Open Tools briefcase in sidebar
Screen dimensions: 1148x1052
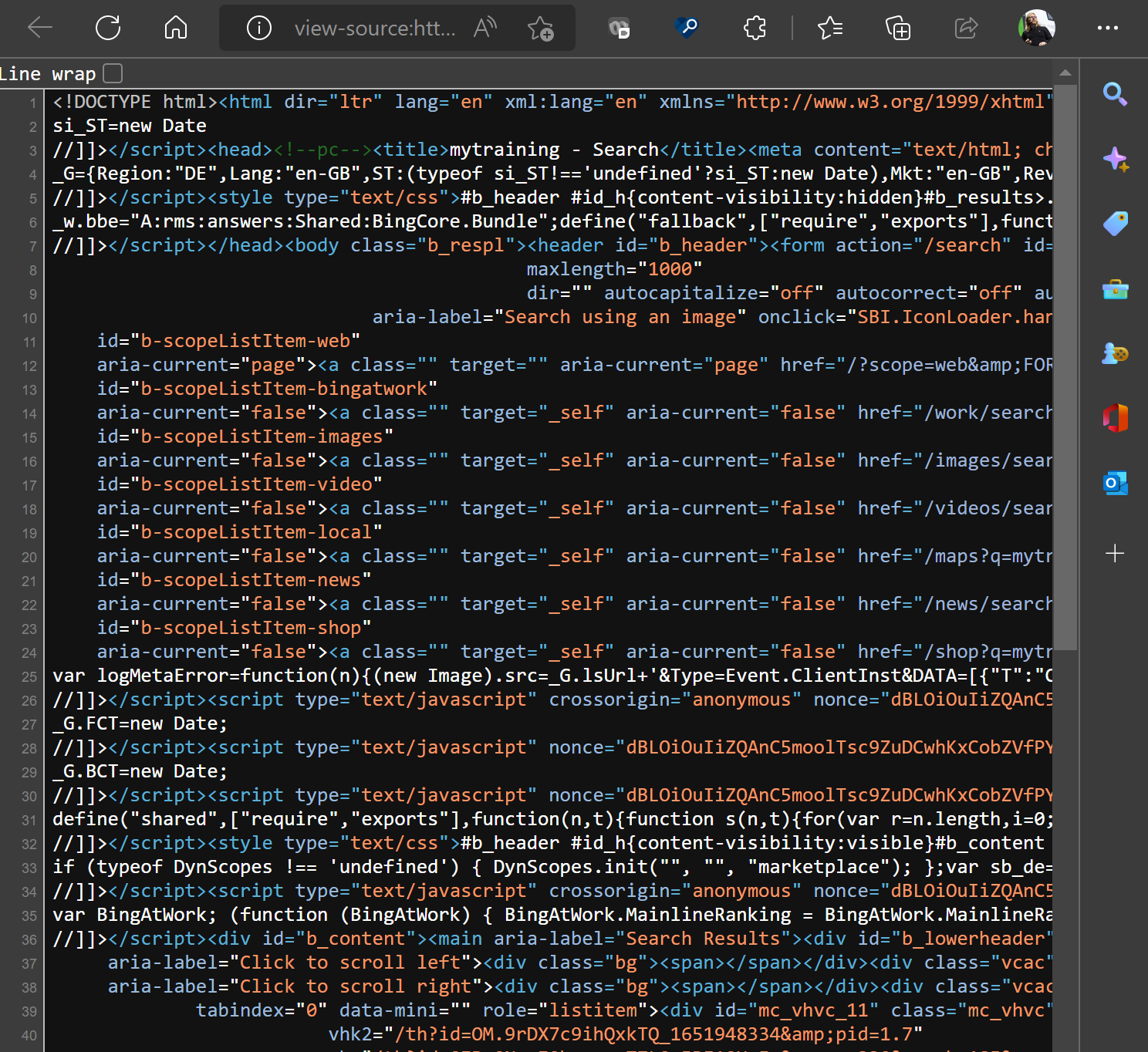point(1115,290)
